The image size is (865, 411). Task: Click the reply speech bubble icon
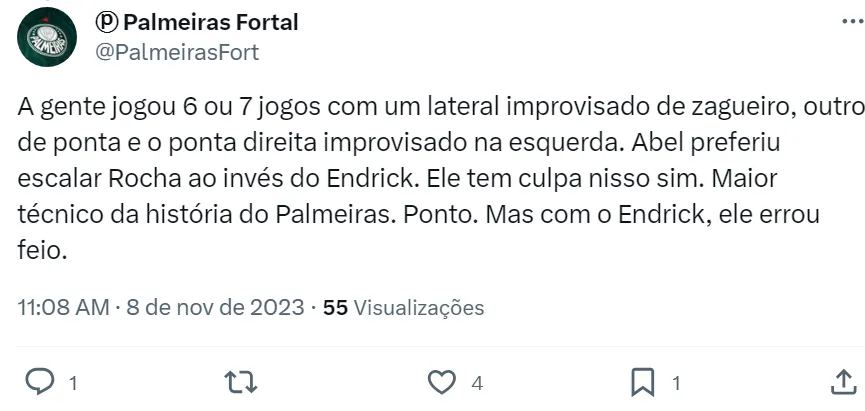(39, 382)
